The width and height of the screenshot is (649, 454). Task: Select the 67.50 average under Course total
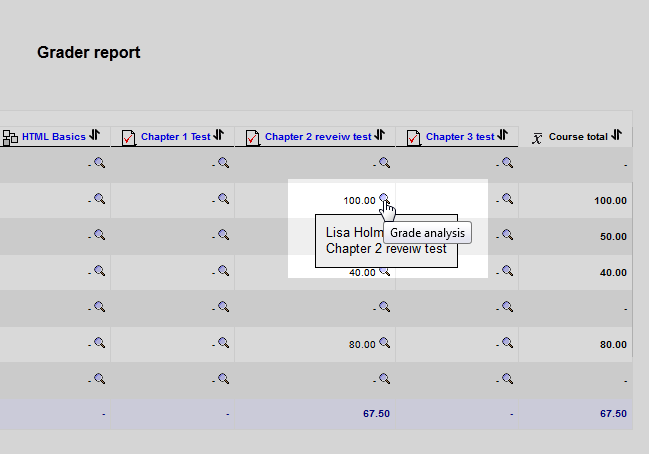pyautogui.click(x=613, y=414)
